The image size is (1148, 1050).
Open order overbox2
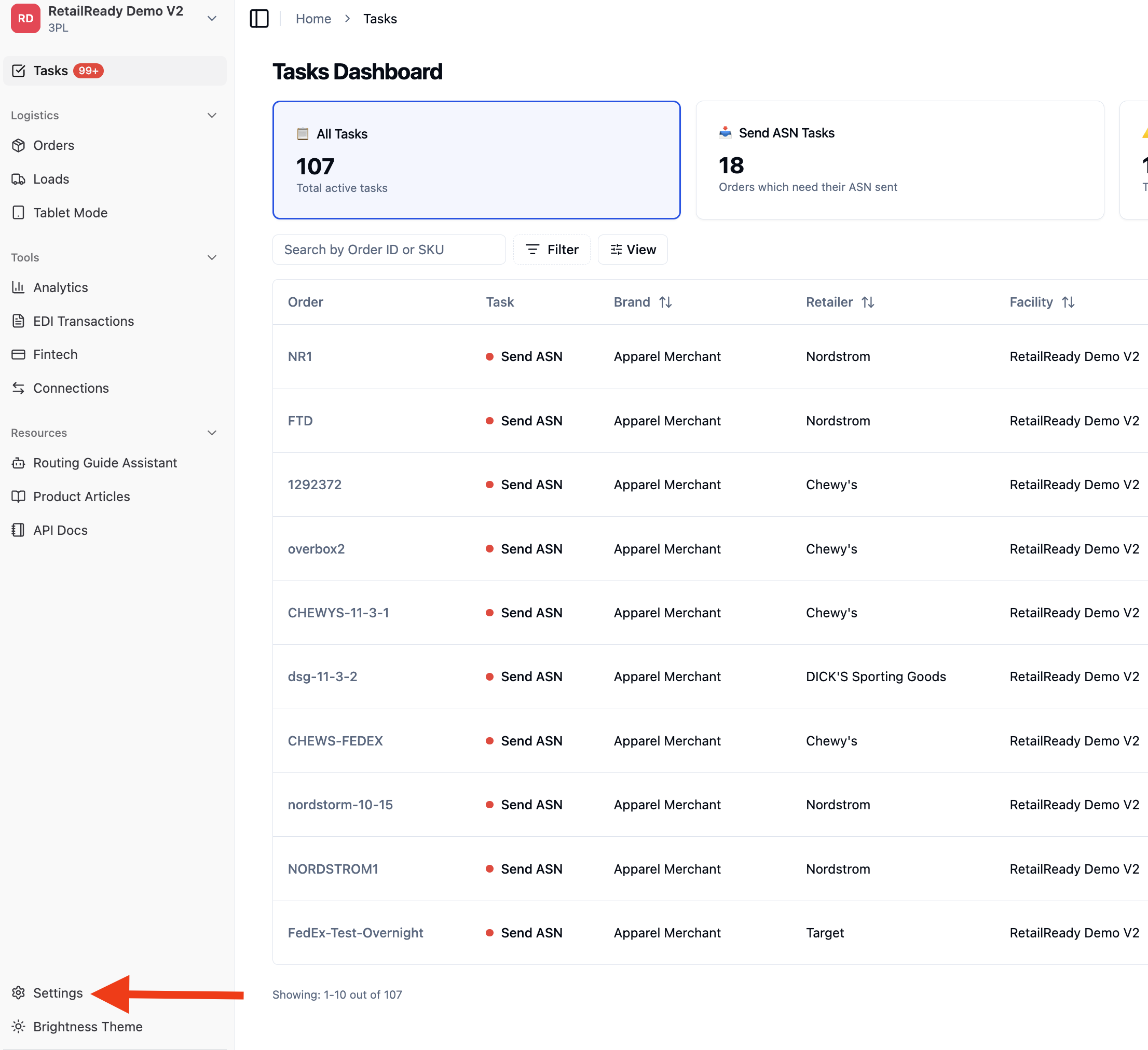point(316,549)
